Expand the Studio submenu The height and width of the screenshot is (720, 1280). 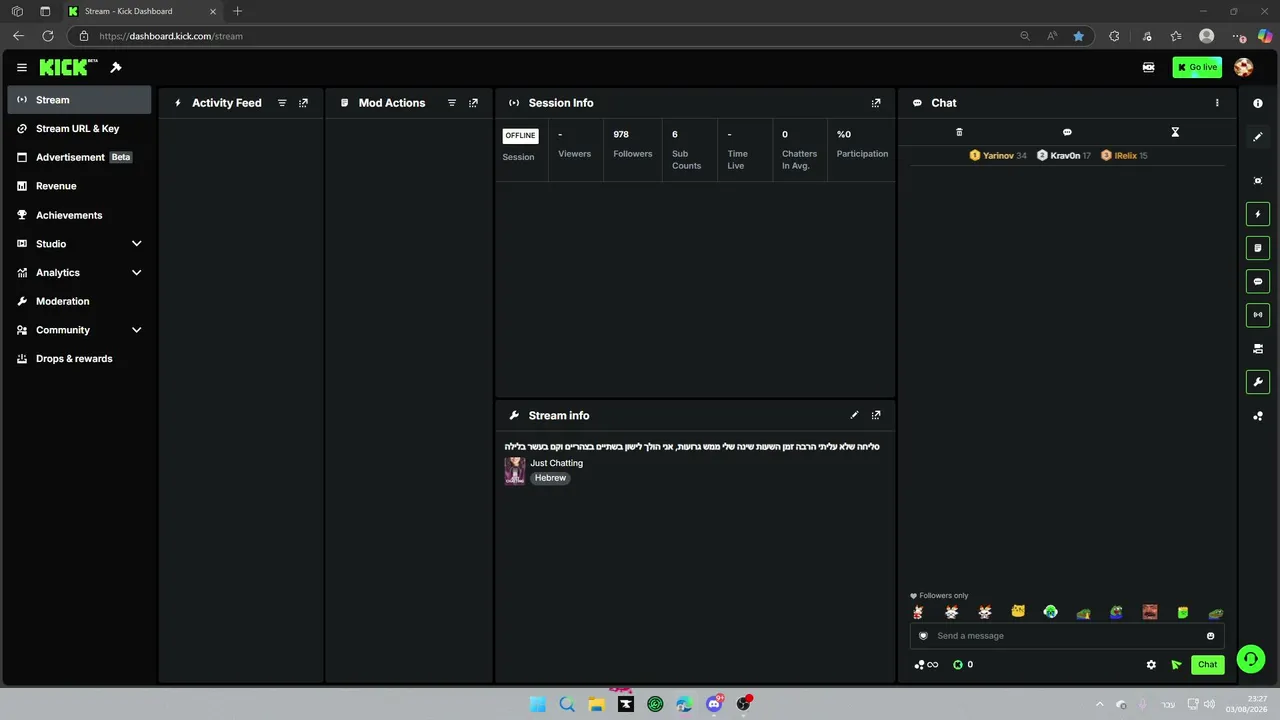click(79, 244)
